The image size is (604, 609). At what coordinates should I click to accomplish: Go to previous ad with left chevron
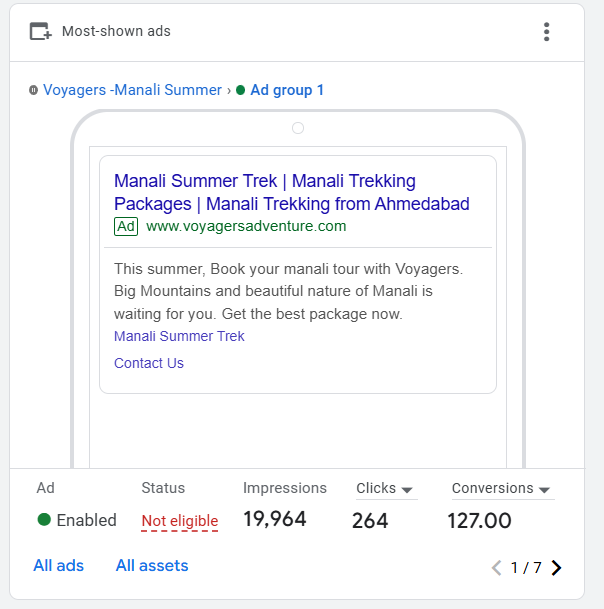coord(497,568)
